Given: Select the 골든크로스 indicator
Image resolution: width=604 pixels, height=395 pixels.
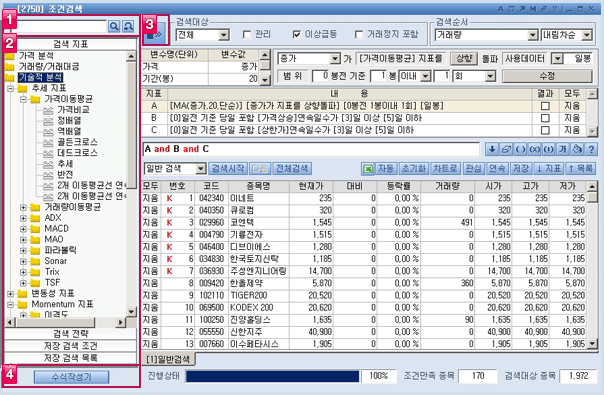Looking at the screenshot, I should [x=77, y=142].
